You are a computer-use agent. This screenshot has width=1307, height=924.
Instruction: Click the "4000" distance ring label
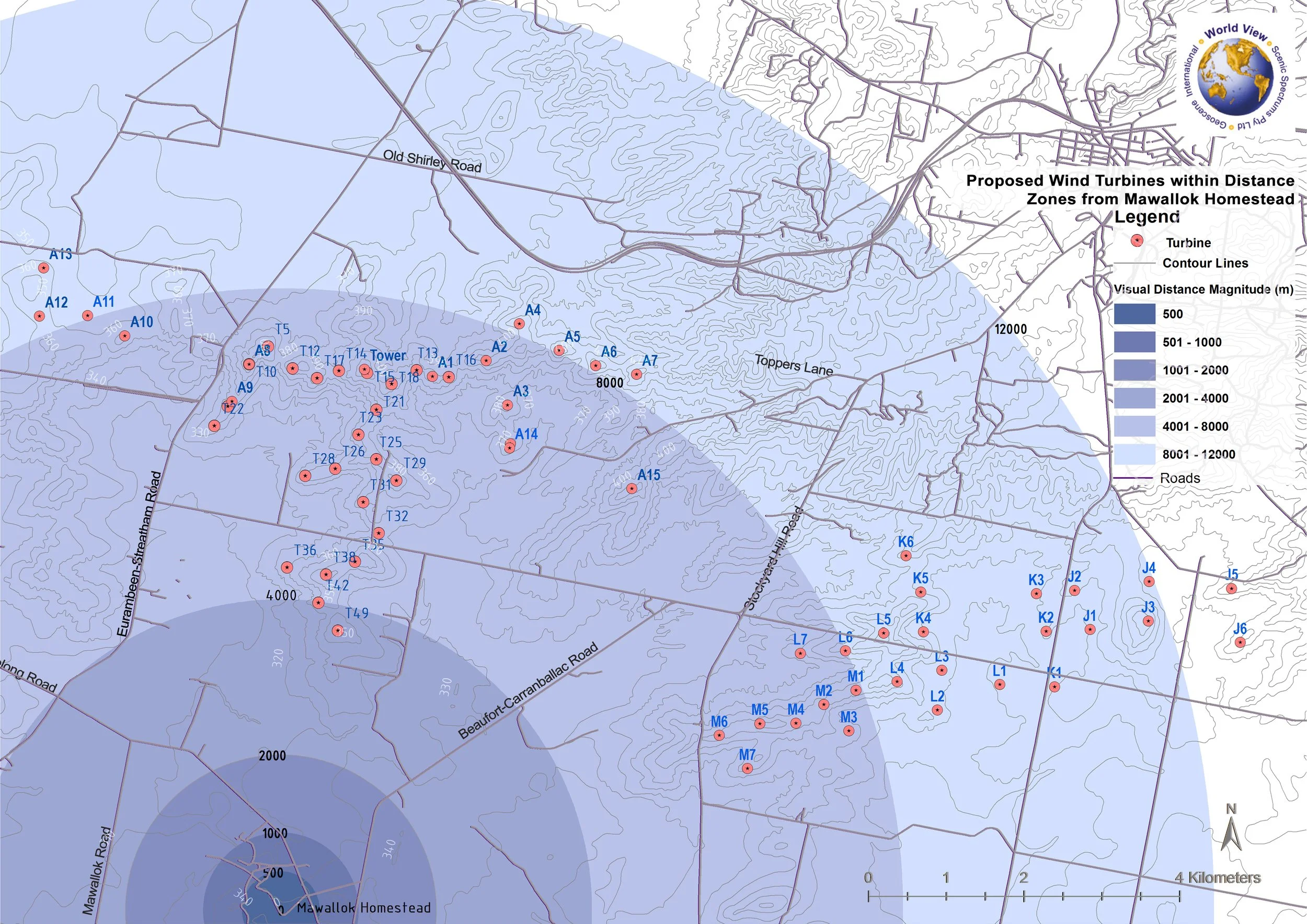point(281,595)
